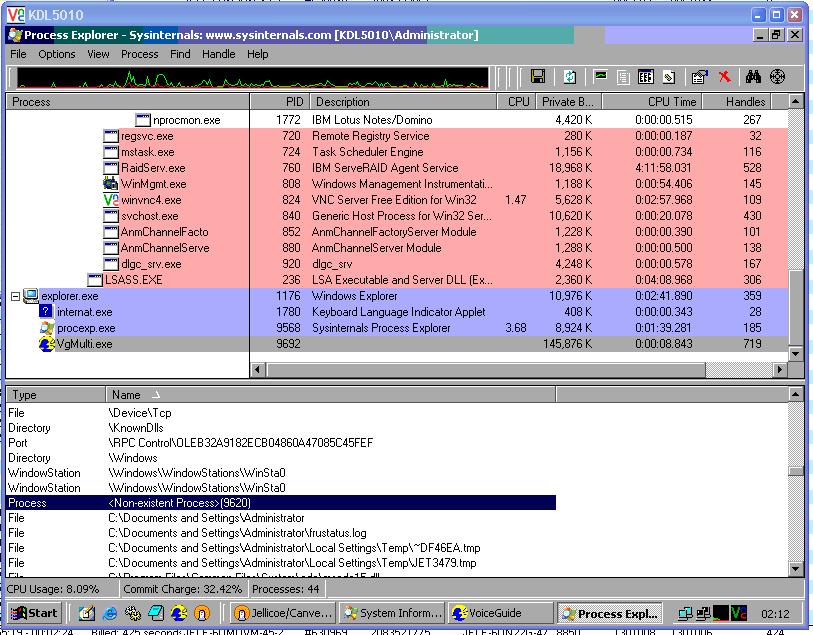Click the Refresh Now toolbar icon
The image size is (813, 635).
(569, 77)
